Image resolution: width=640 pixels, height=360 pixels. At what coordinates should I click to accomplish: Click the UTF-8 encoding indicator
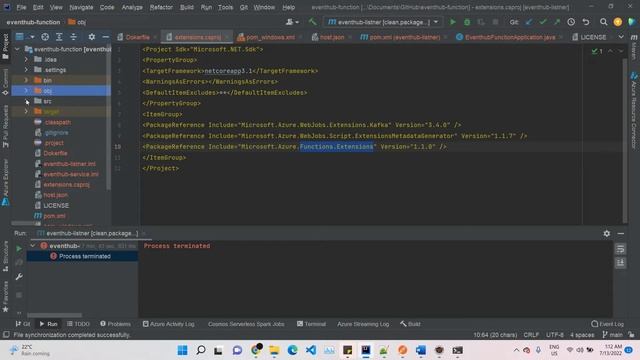point(554,335)
